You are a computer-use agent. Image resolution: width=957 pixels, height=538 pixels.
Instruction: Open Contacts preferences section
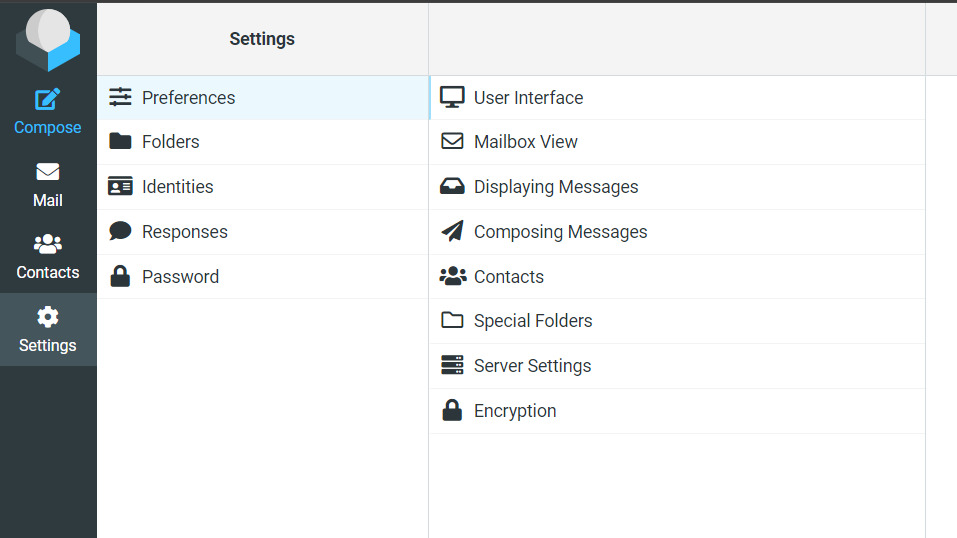[x=509, y=277]
